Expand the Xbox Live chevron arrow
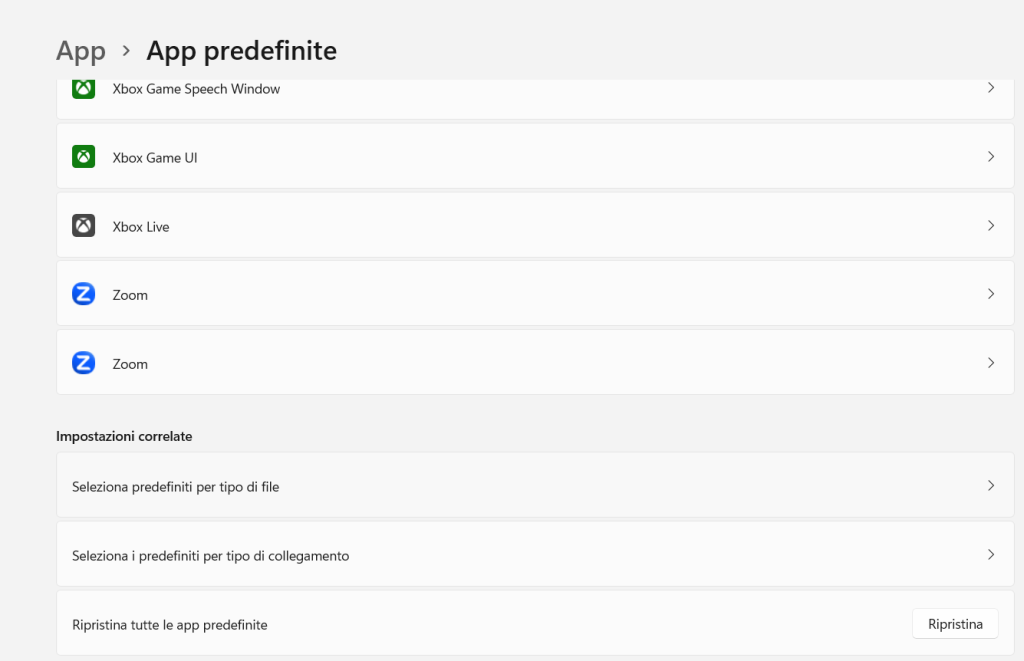This screenshot has height=661, width=1024. tap(991, 226)
